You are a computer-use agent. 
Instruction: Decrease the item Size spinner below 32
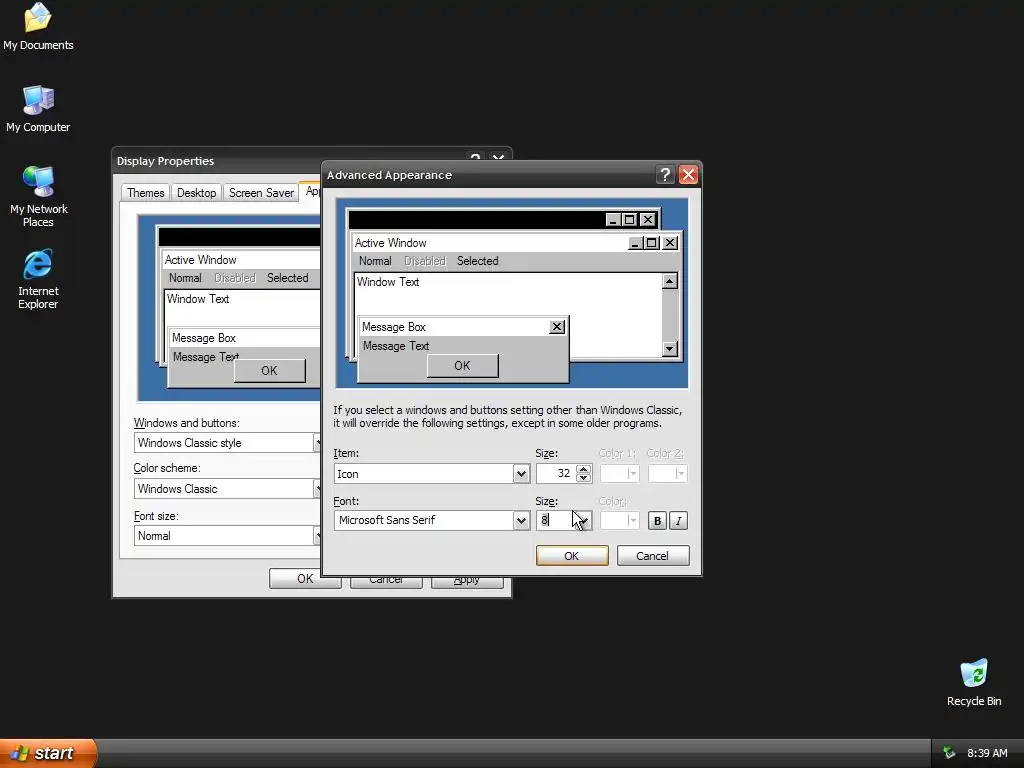584,478
